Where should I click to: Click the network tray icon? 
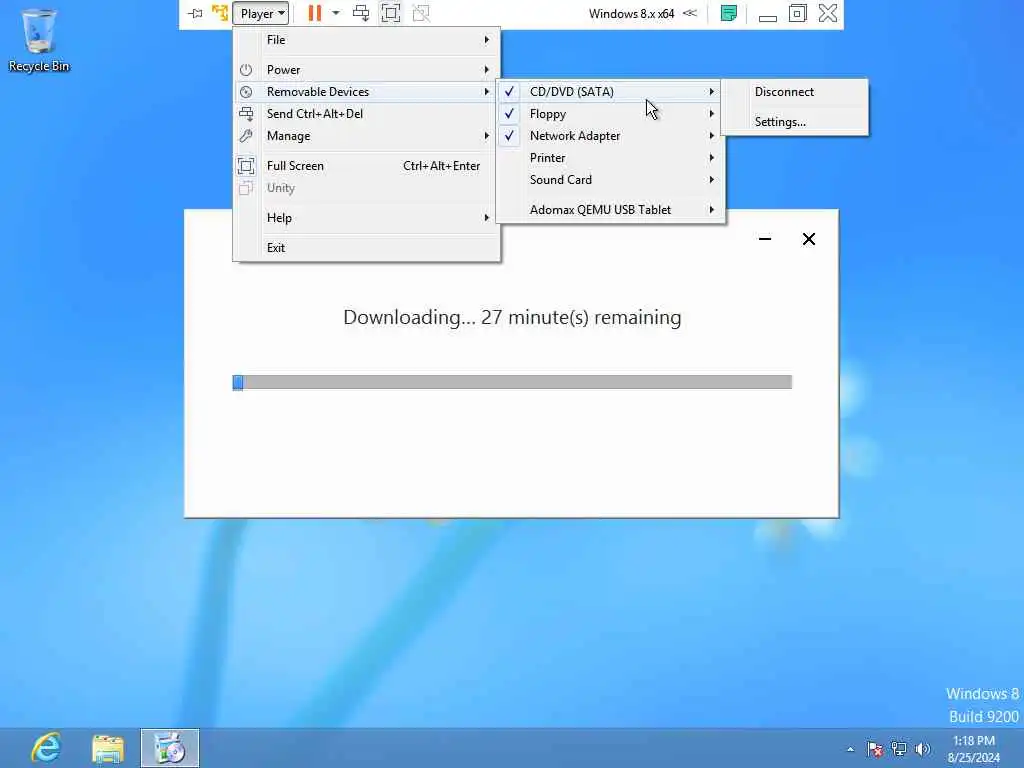pyautogui.click(x=899, y=749)
